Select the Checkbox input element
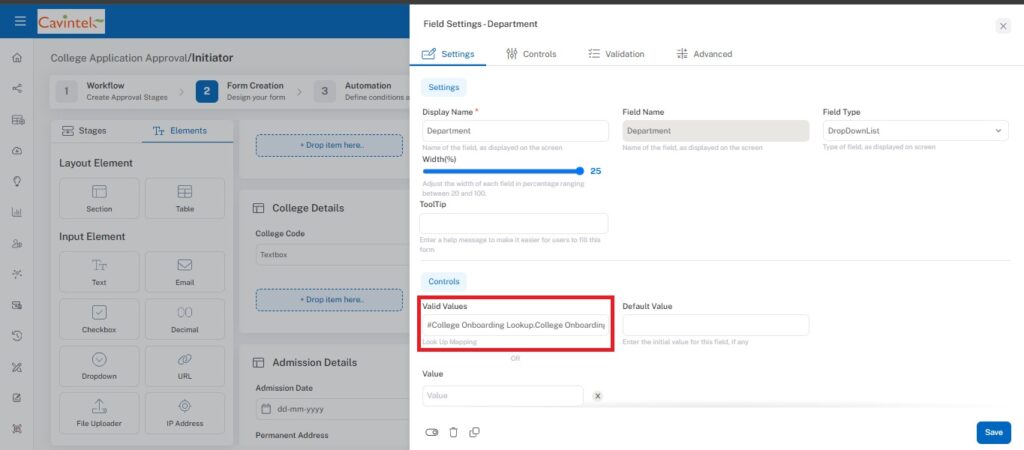Viewport: 1024px width, 450px height. (x=99, y=319)
